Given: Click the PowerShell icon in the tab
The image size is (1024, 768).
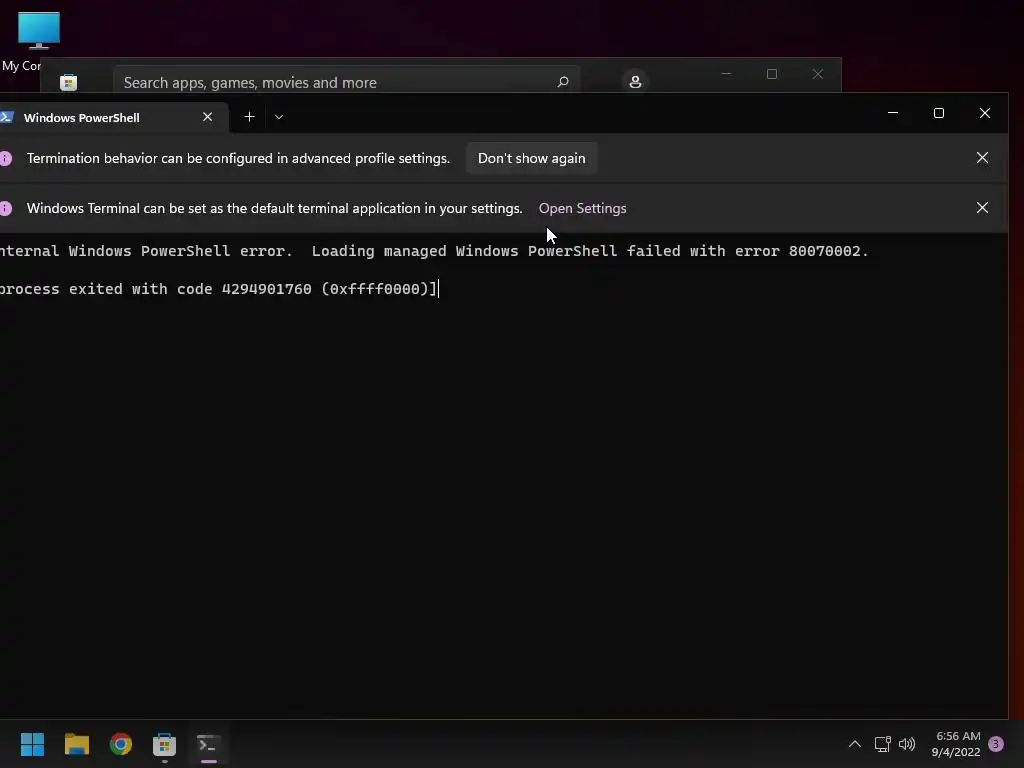Looking at the screenshot, I should [7, 118].
